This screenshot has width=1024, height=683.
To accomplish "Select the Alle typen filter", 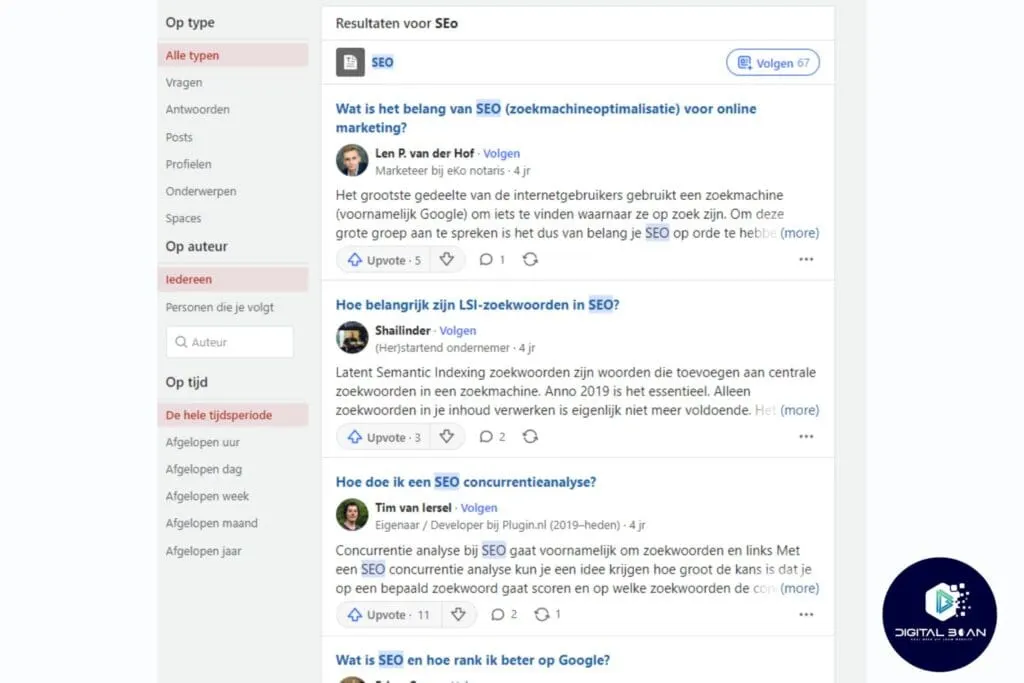I will (x=232, y=56).
